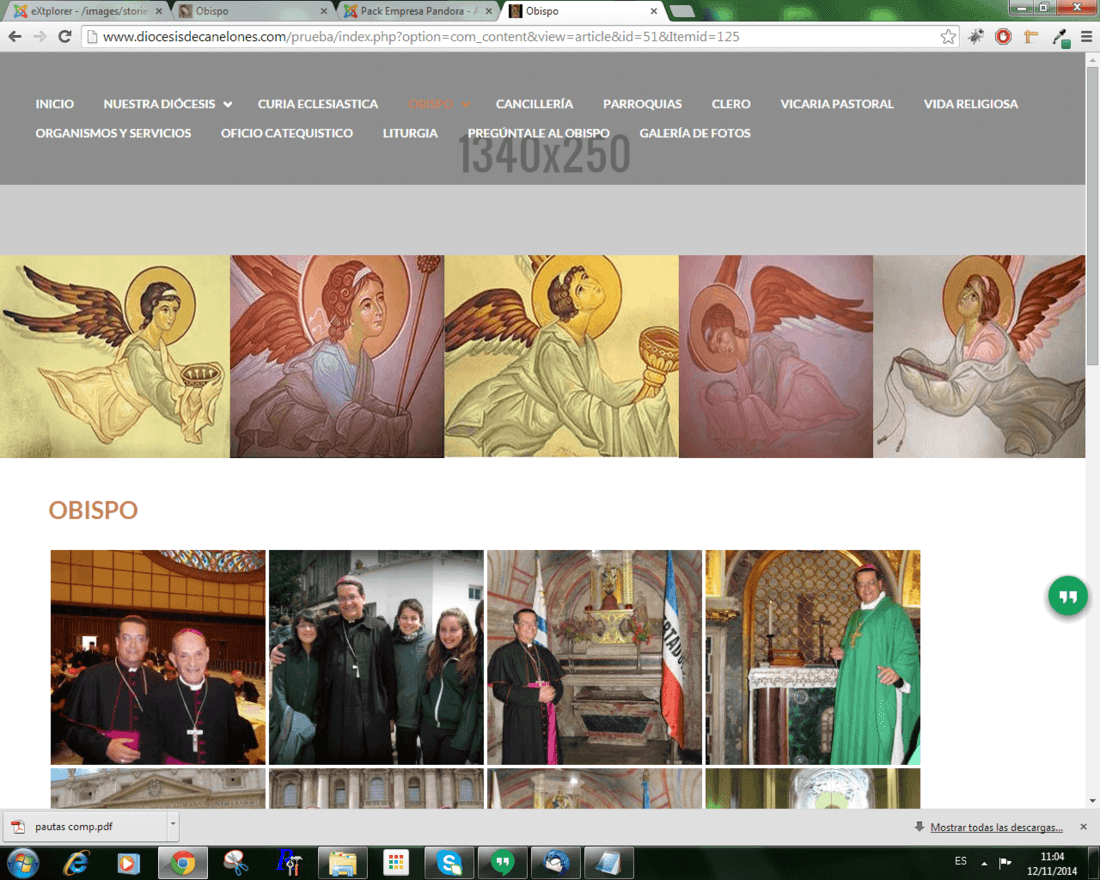The width and height of the screenshot is (1100, 880).
Task: Switch to the Chrome taskbar button
Action: 182,862
